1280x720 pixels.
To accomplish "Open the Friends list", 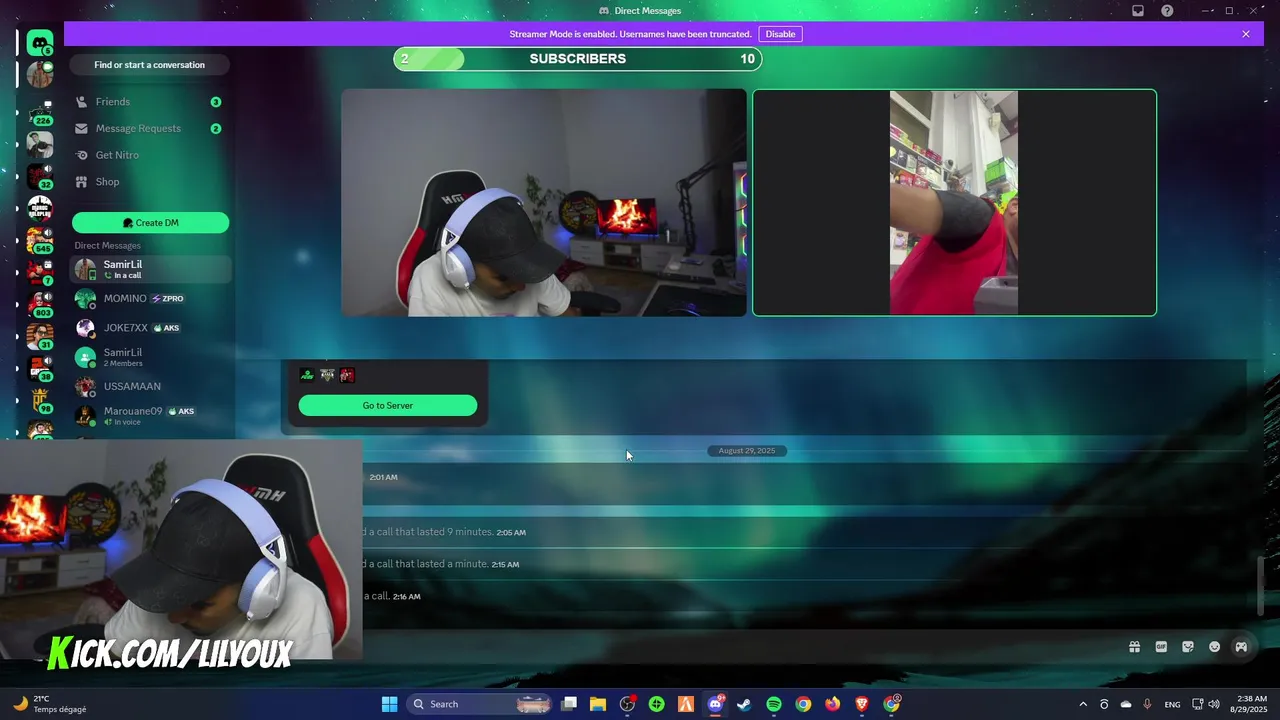I will tap(150, 102).
